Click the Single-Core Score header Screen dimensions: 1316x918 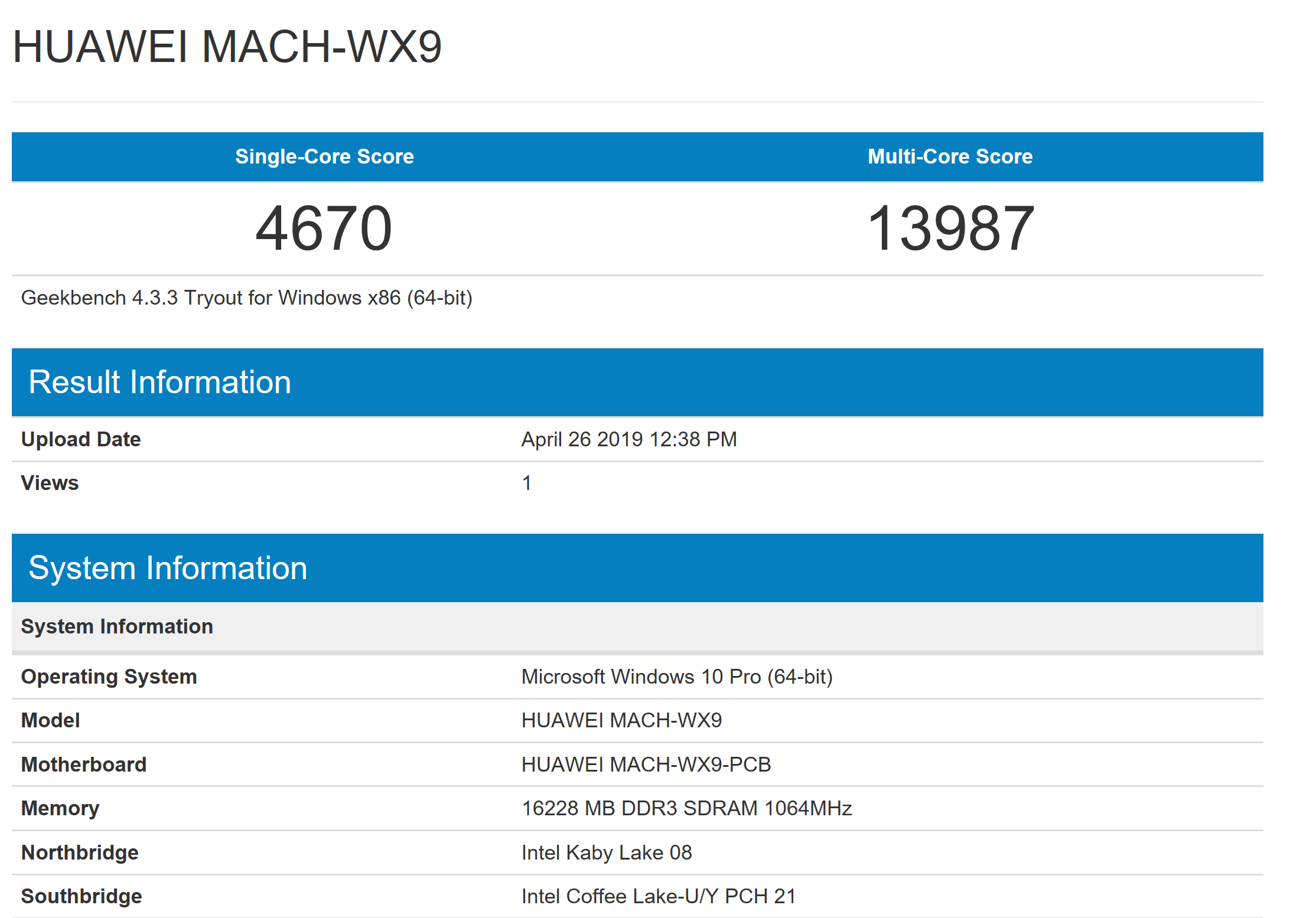tap(324, 156)
